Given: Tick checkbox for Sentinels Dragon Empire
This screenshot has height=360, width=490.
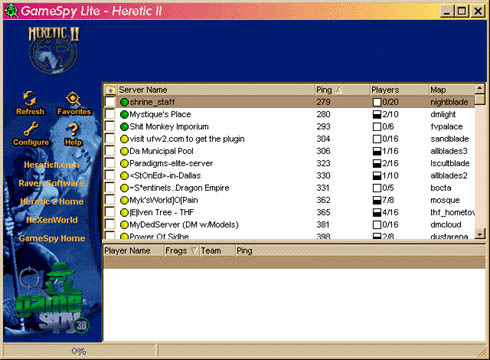Looking at the screenshot, I should [x=110, y=187].
